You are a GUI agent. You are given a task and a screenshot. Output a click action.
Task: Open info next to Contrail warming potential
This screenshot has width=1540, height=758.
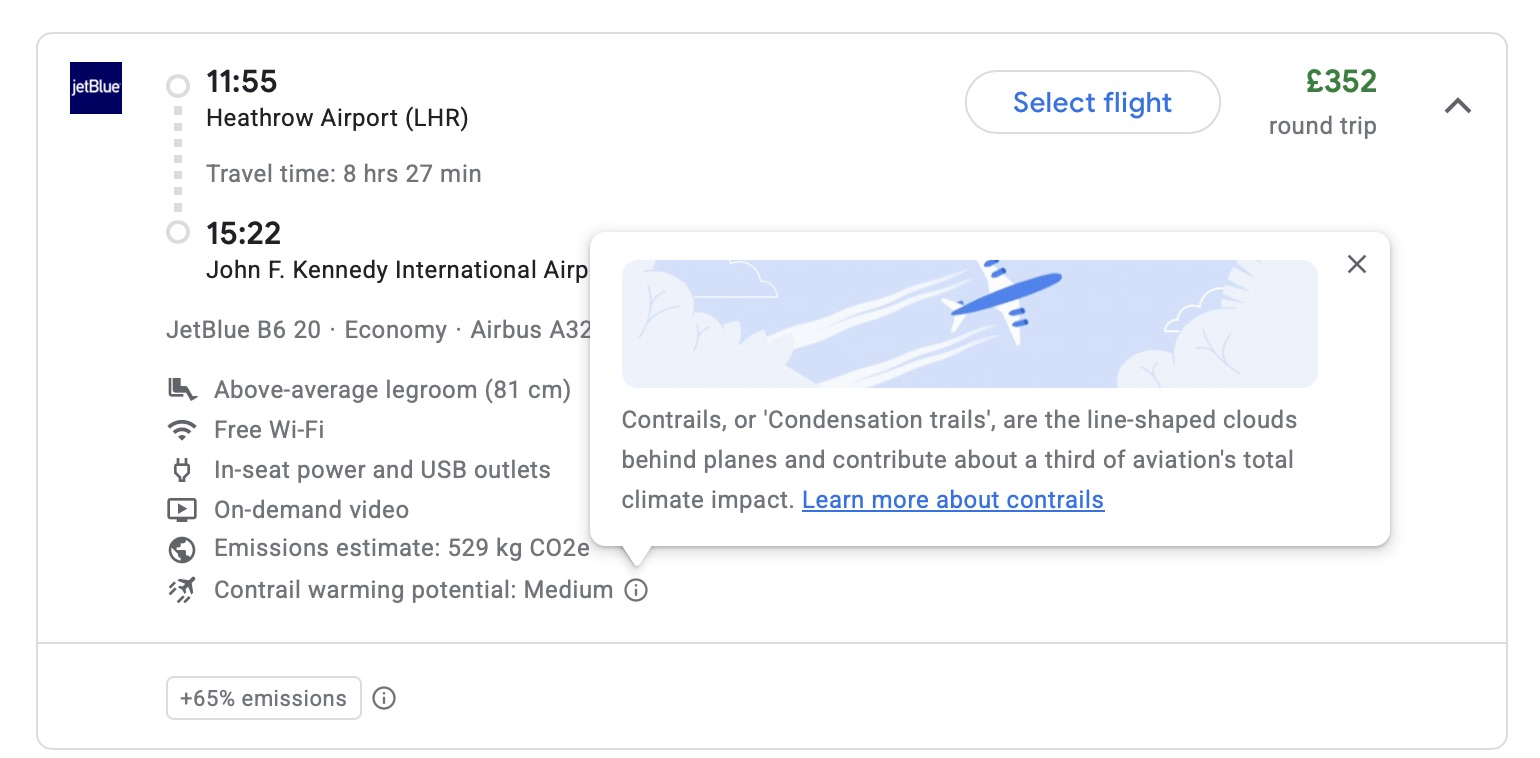pos(636,590)
